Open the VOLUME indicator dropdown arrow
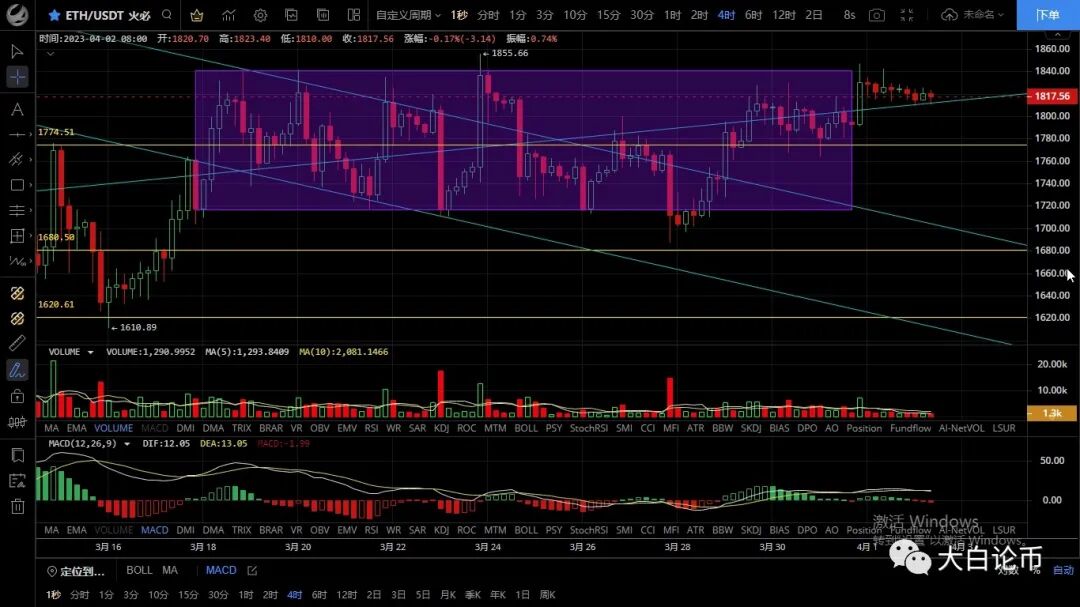Viewport: 1080px width, 607px height. pyautogui.click(x=90, y=352)
